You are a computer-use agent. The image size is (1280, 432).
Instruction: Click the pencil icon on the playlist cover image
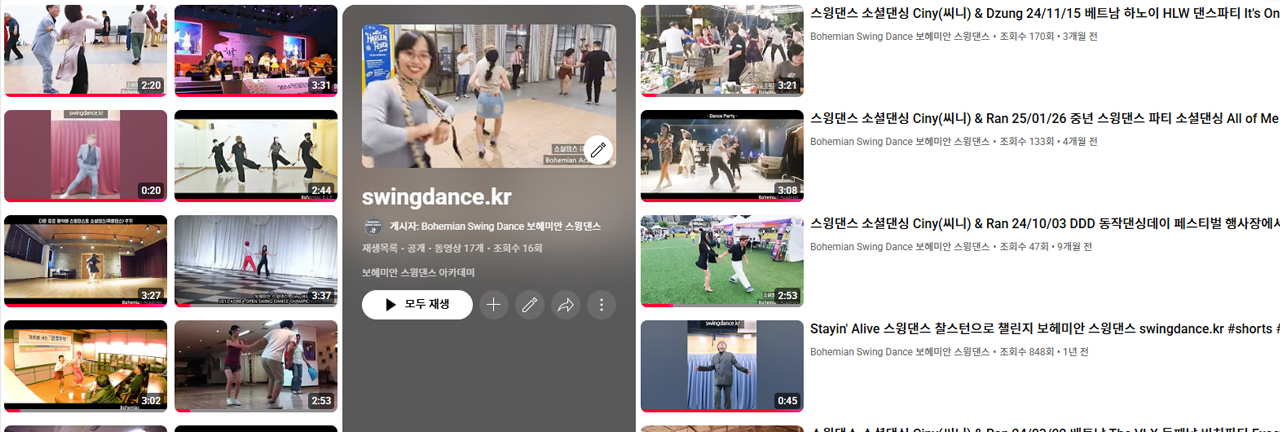click(x=598, y=151)
